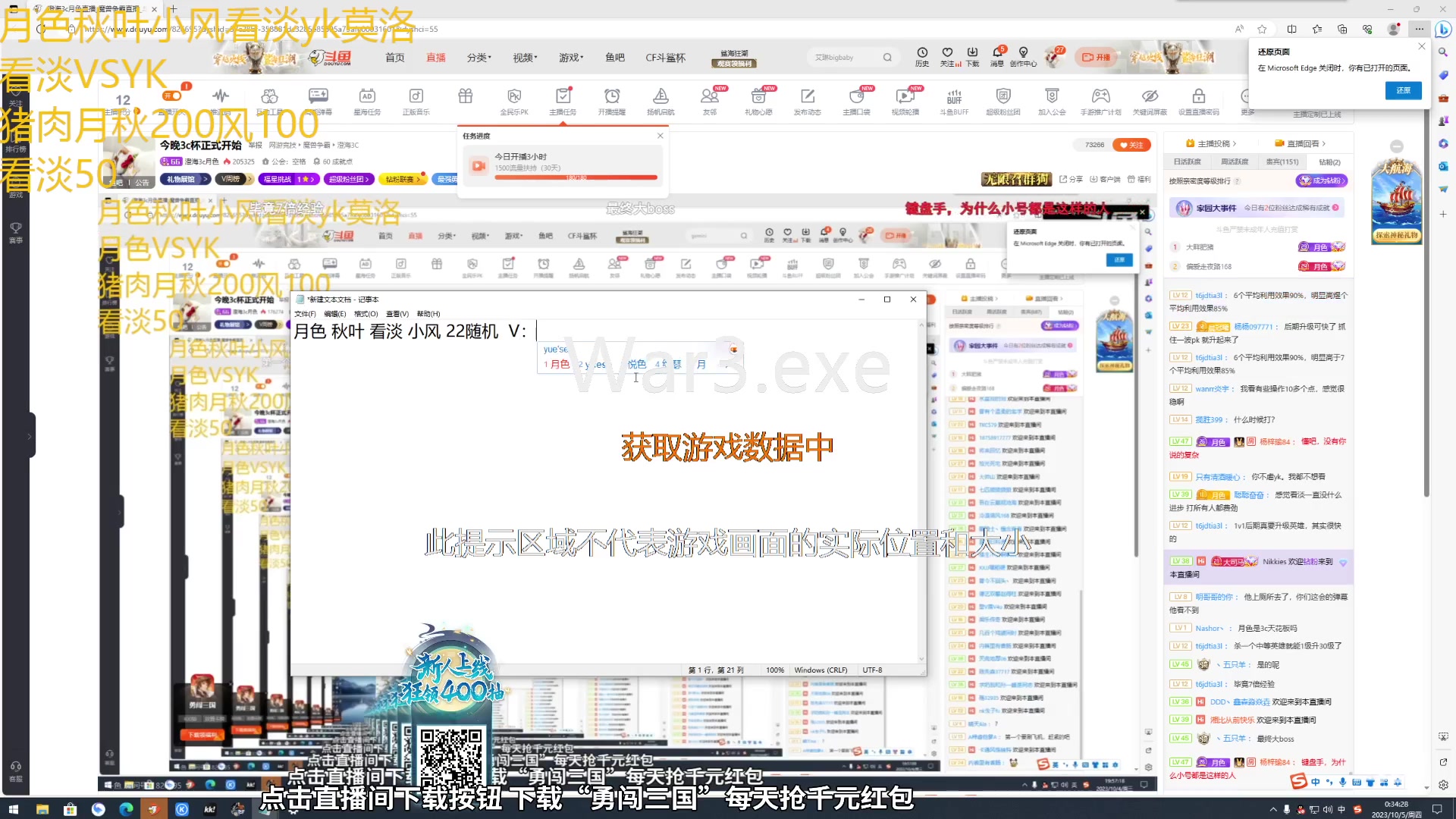
Task: Close the 任务进度 popup
Action: (x=660, y=136)
